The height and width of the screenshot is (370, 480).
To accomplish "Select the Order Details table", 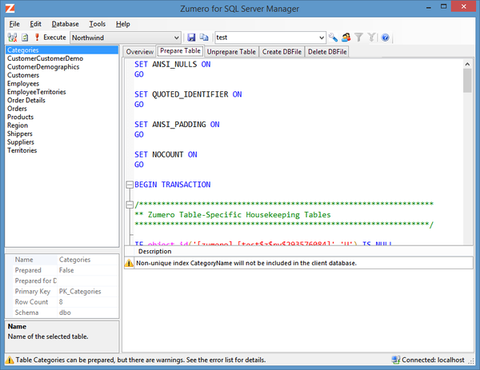I will pos(26,100).
